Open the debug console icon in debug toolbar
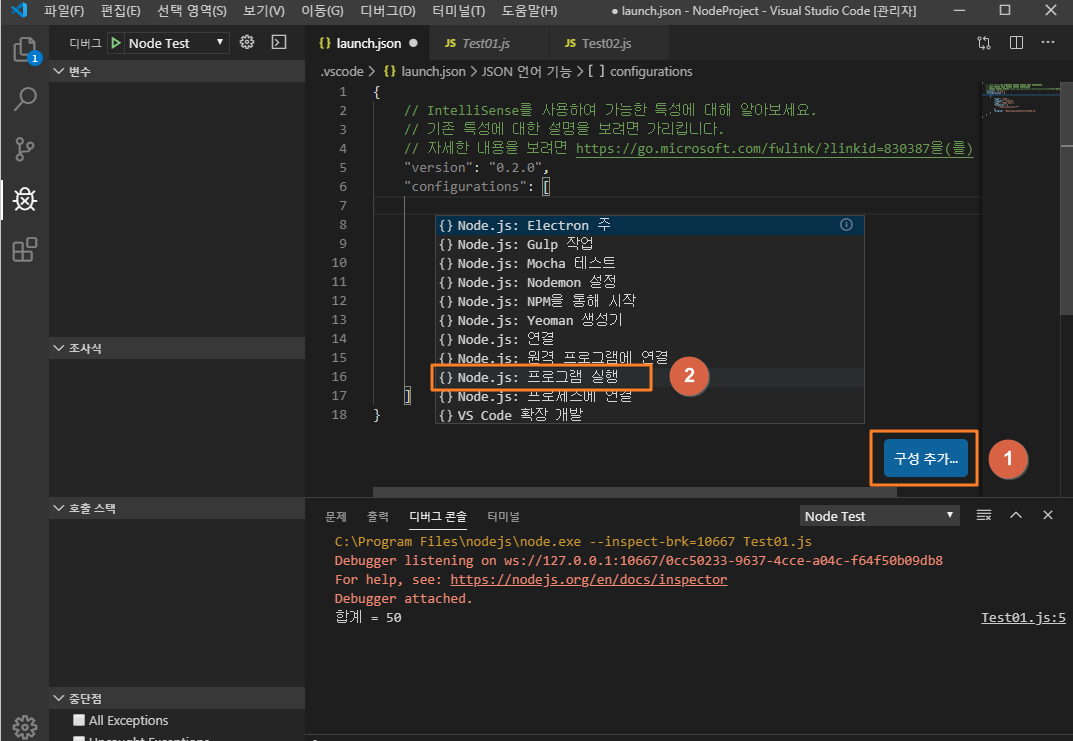The height and width of the screenshot is (741, 1073). pyautogui.click(x=279, y=42)
